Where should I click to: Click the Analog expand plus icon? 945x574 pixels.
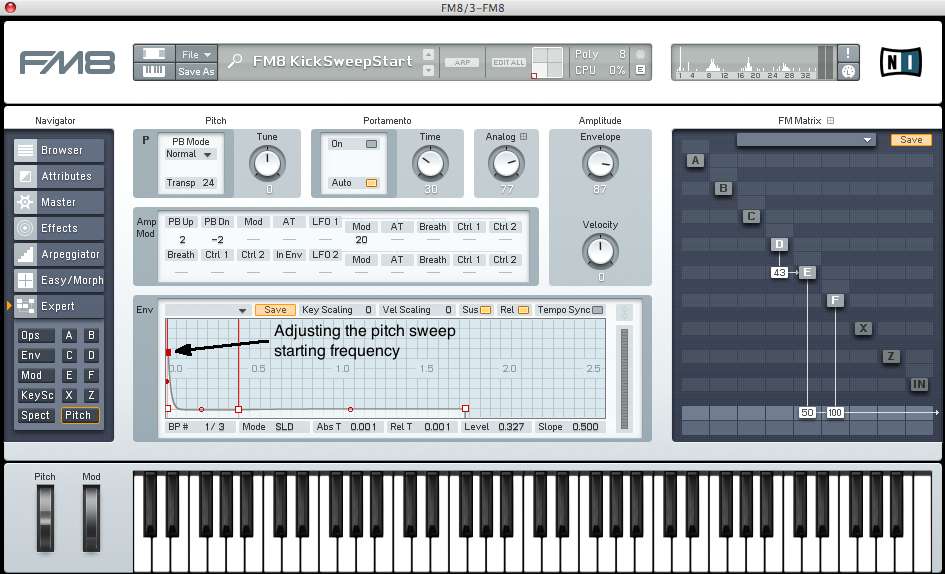(523, 137)
